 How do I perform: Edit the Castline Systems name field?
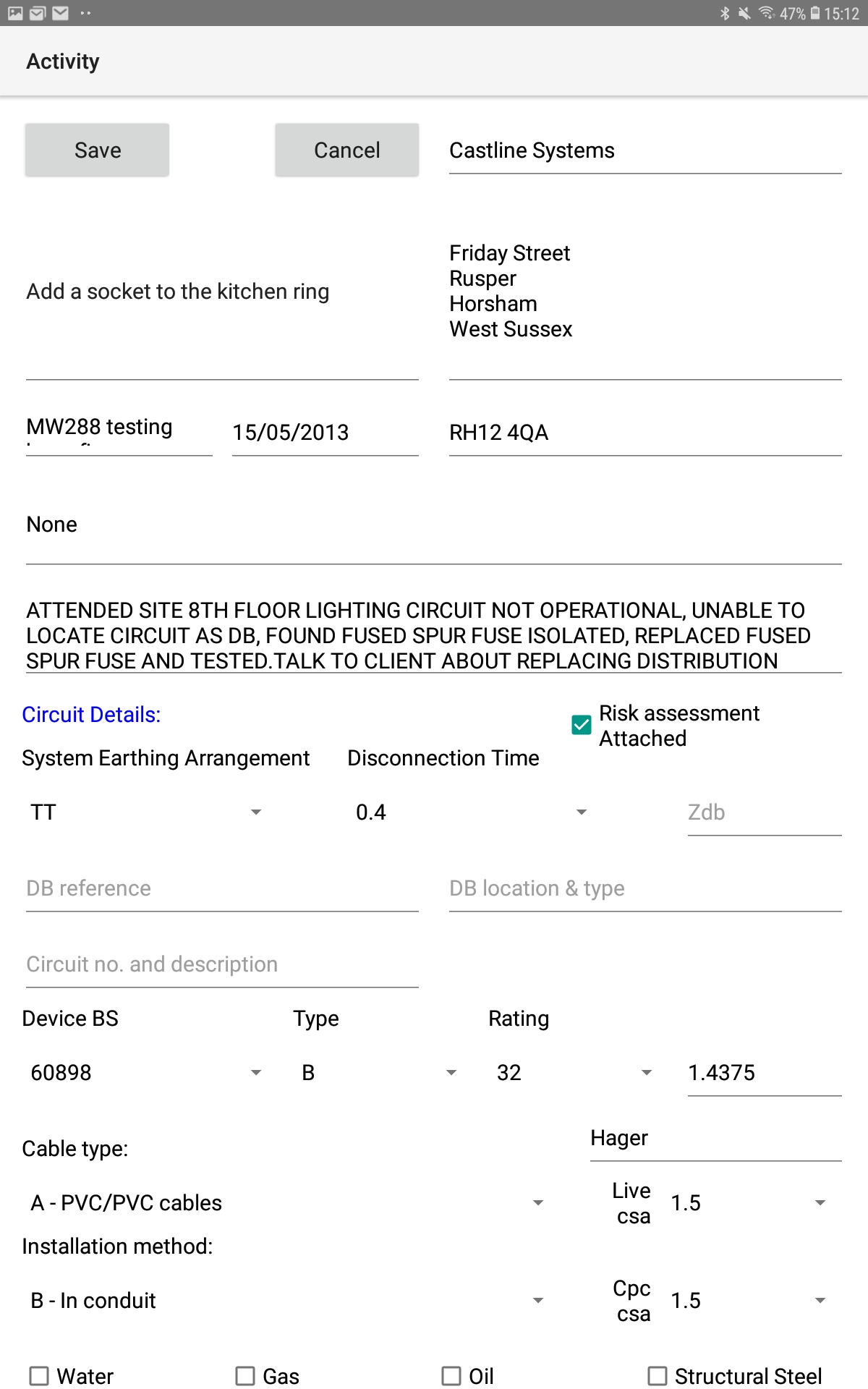pos(644,150)
